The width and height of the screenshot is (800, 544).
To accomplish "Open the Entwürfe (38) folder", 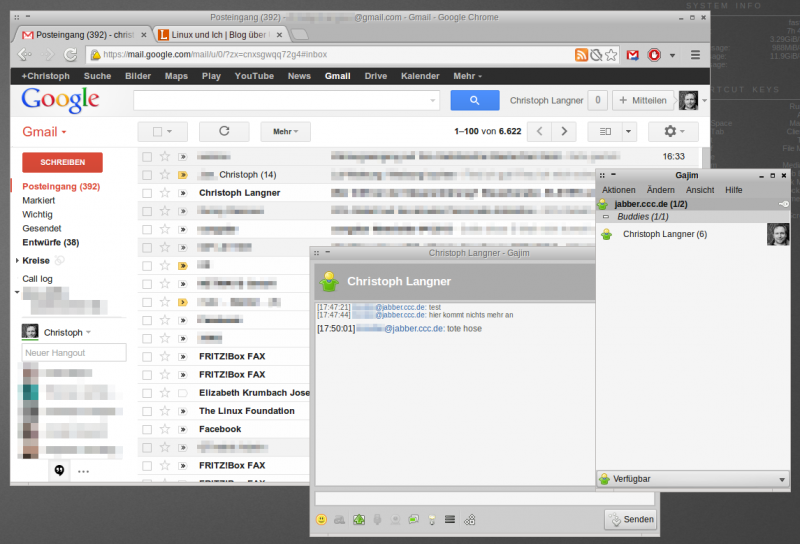I will click(51, 242).
